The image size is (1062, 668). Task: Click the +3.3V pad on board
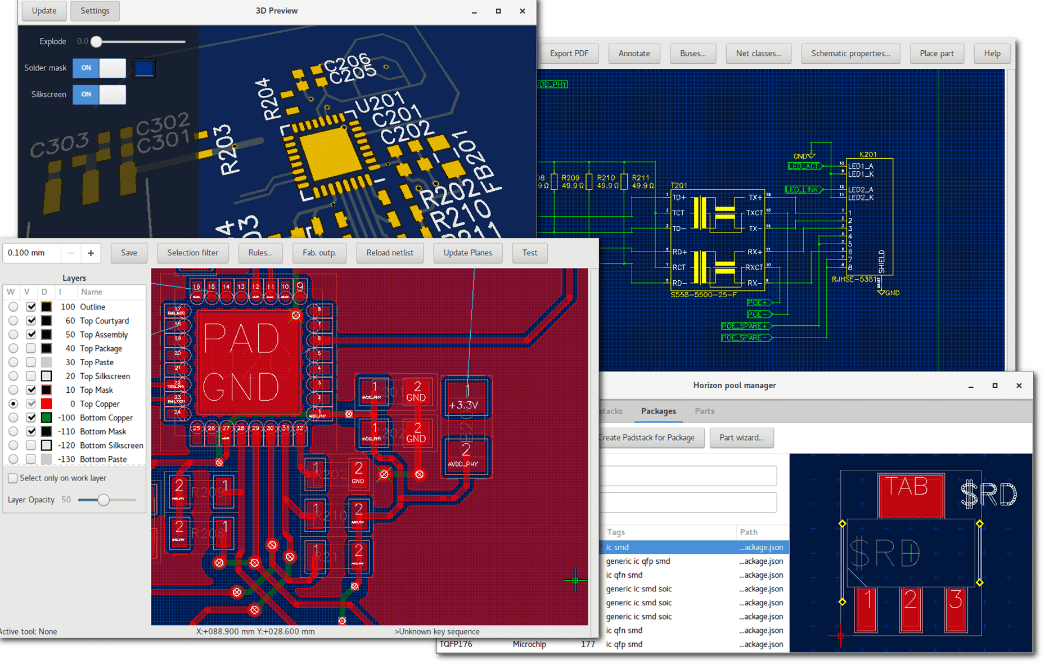click(x=467, y=400)
